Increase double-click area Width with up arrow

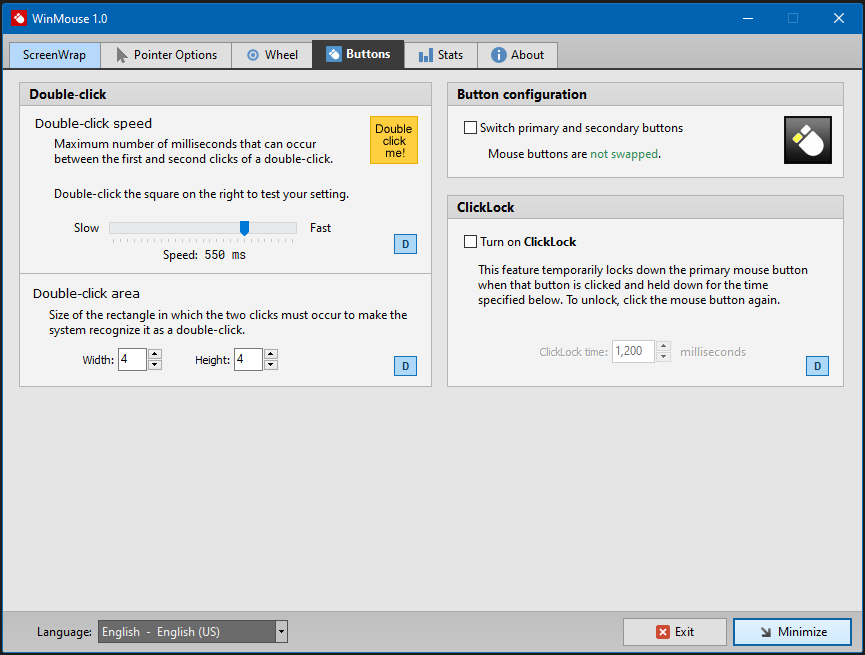(155, 354)
